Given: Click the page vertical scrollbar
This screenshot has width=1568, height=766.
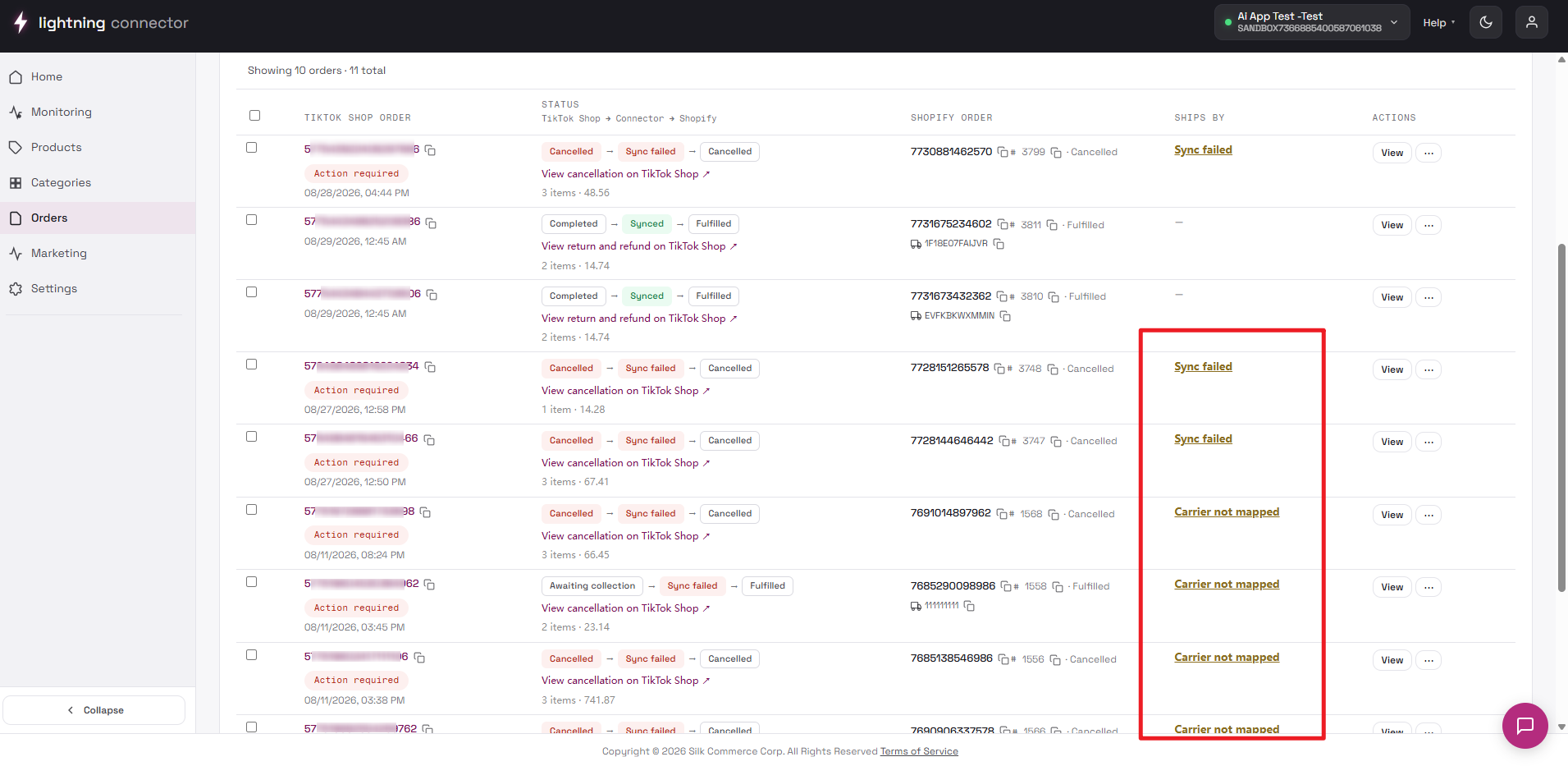Looking at the screenshot, I should point(1561,417).
